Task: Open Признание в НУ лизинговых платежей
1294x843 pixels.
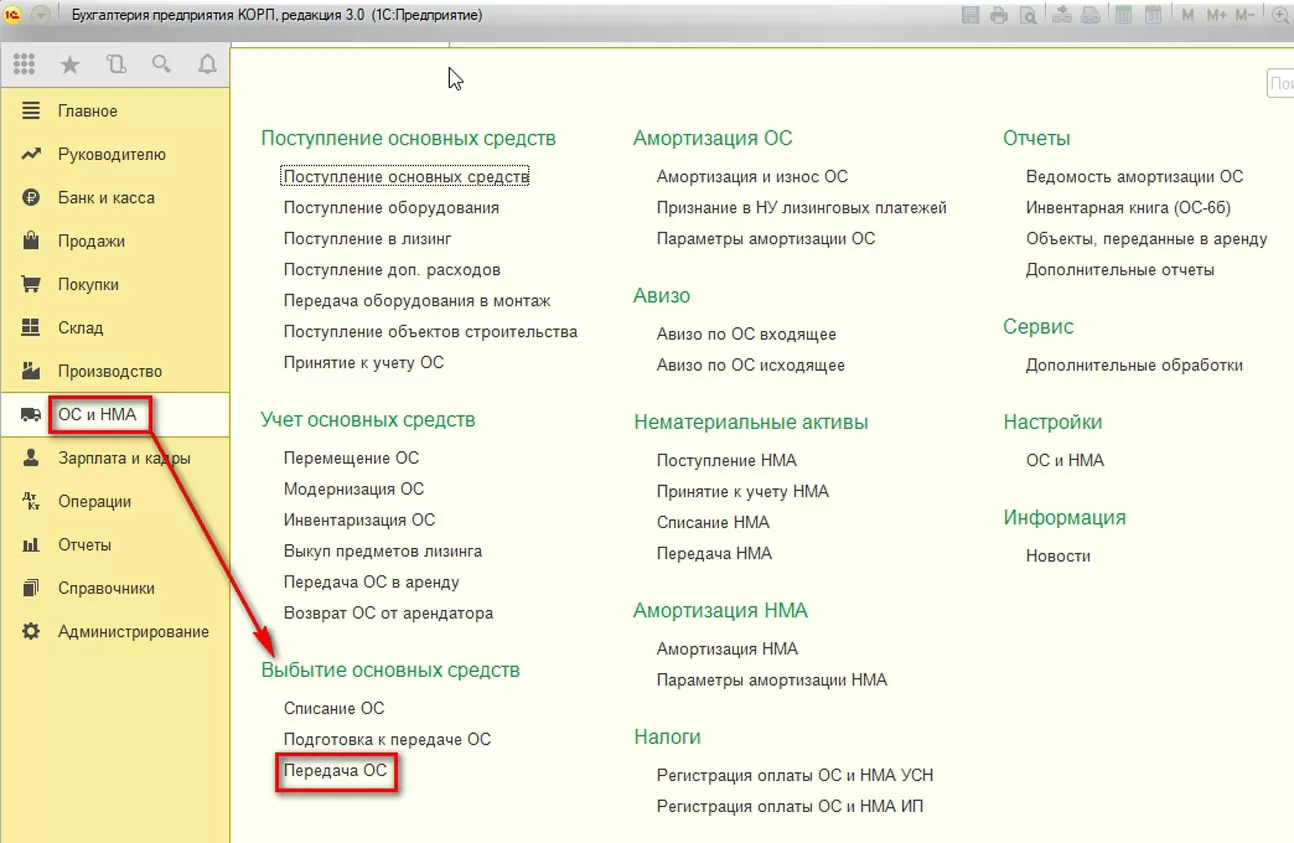Action: pos(801,208)
